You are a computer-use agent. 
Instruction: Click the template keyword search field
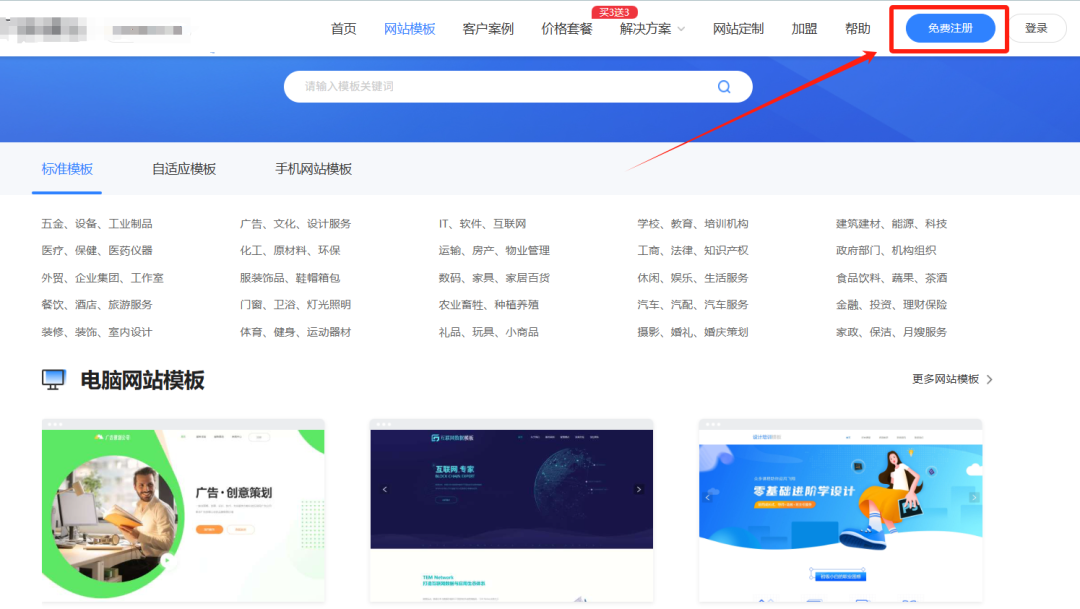pyautogui.click(x=500, y=87)
